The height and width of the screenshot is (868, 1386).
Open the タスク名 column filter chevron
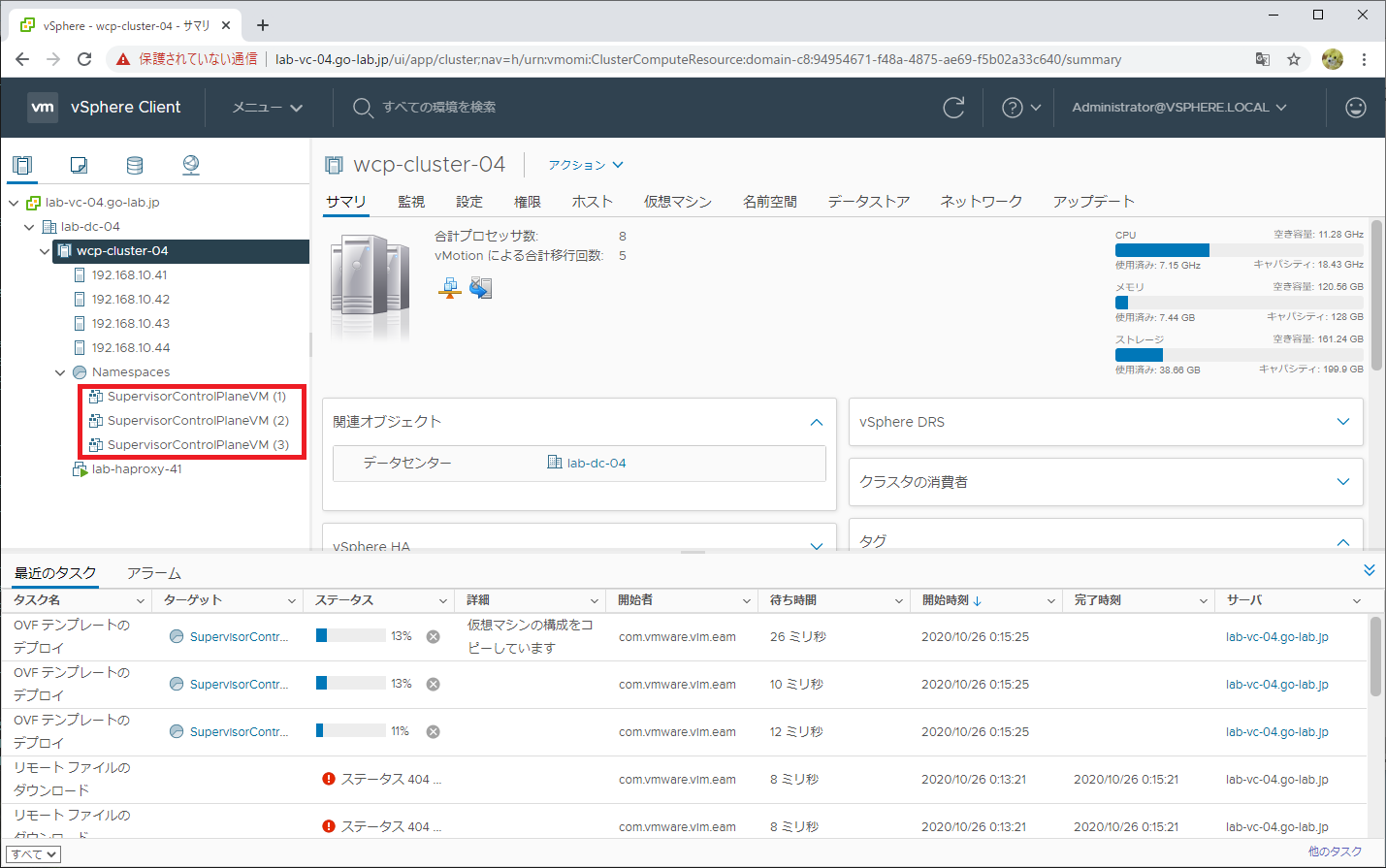coord(140,601)
